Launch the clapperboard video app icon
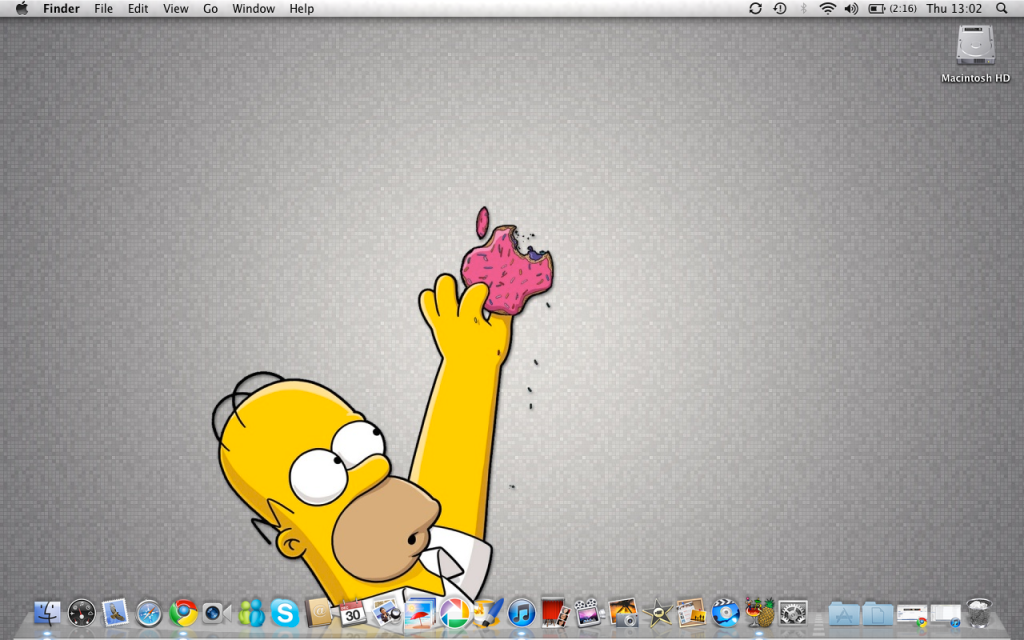Viewport: 1024px width, 640px height. pyautogui.click(x=589, y=613)
